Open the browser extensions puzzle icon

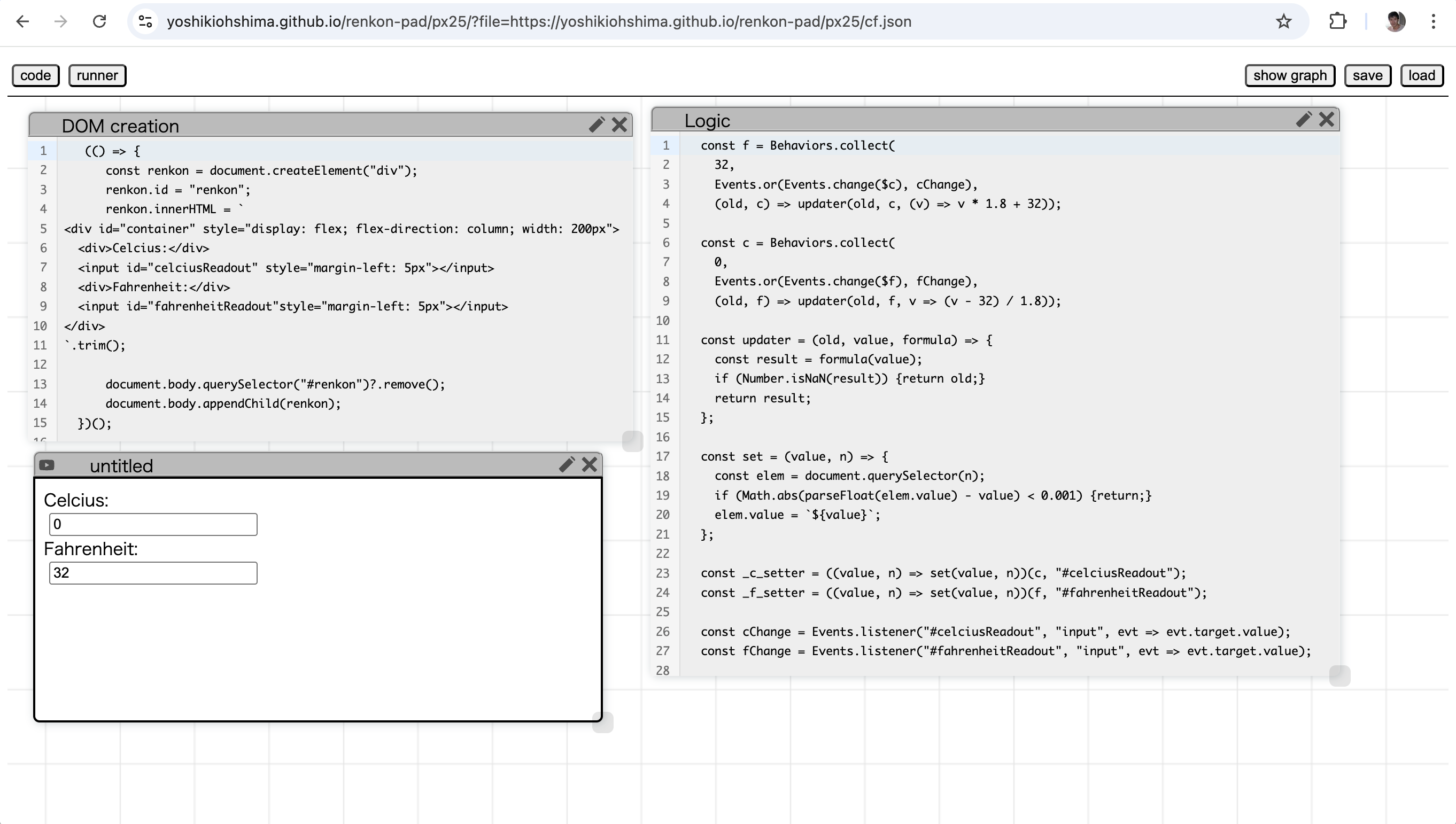click(x=1338, y=21)
